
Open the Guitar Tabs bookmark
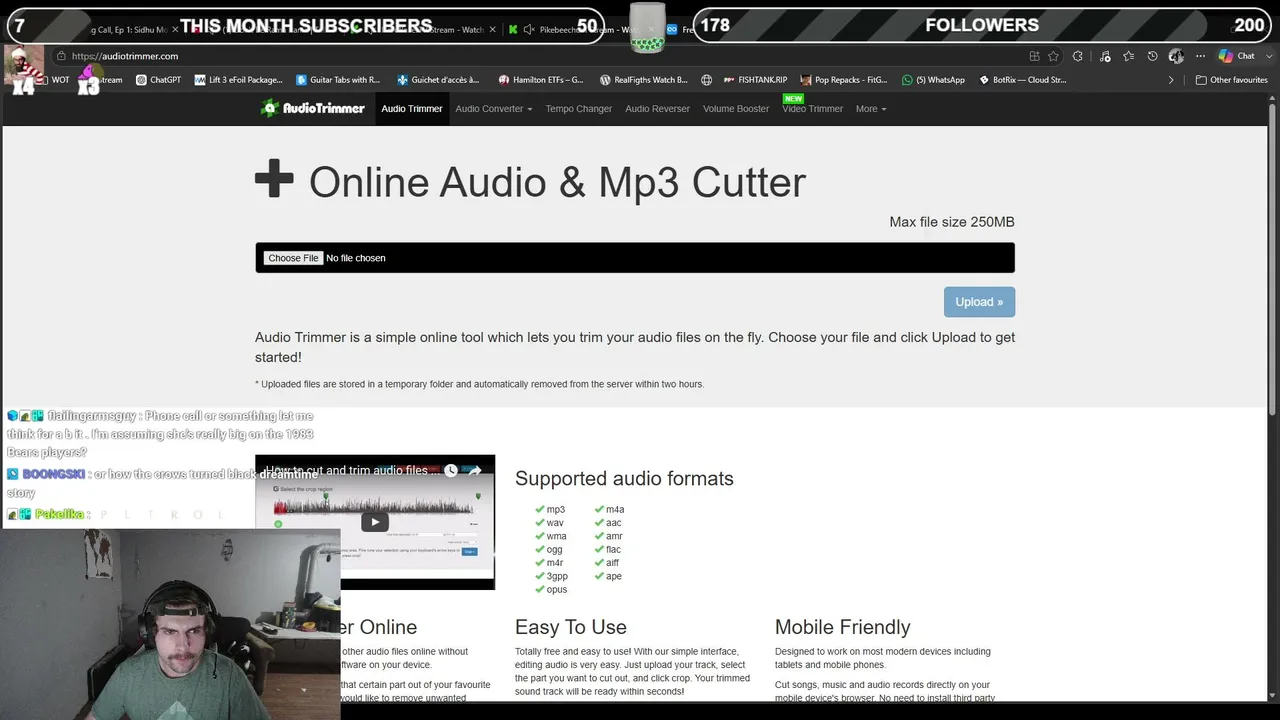338,80
